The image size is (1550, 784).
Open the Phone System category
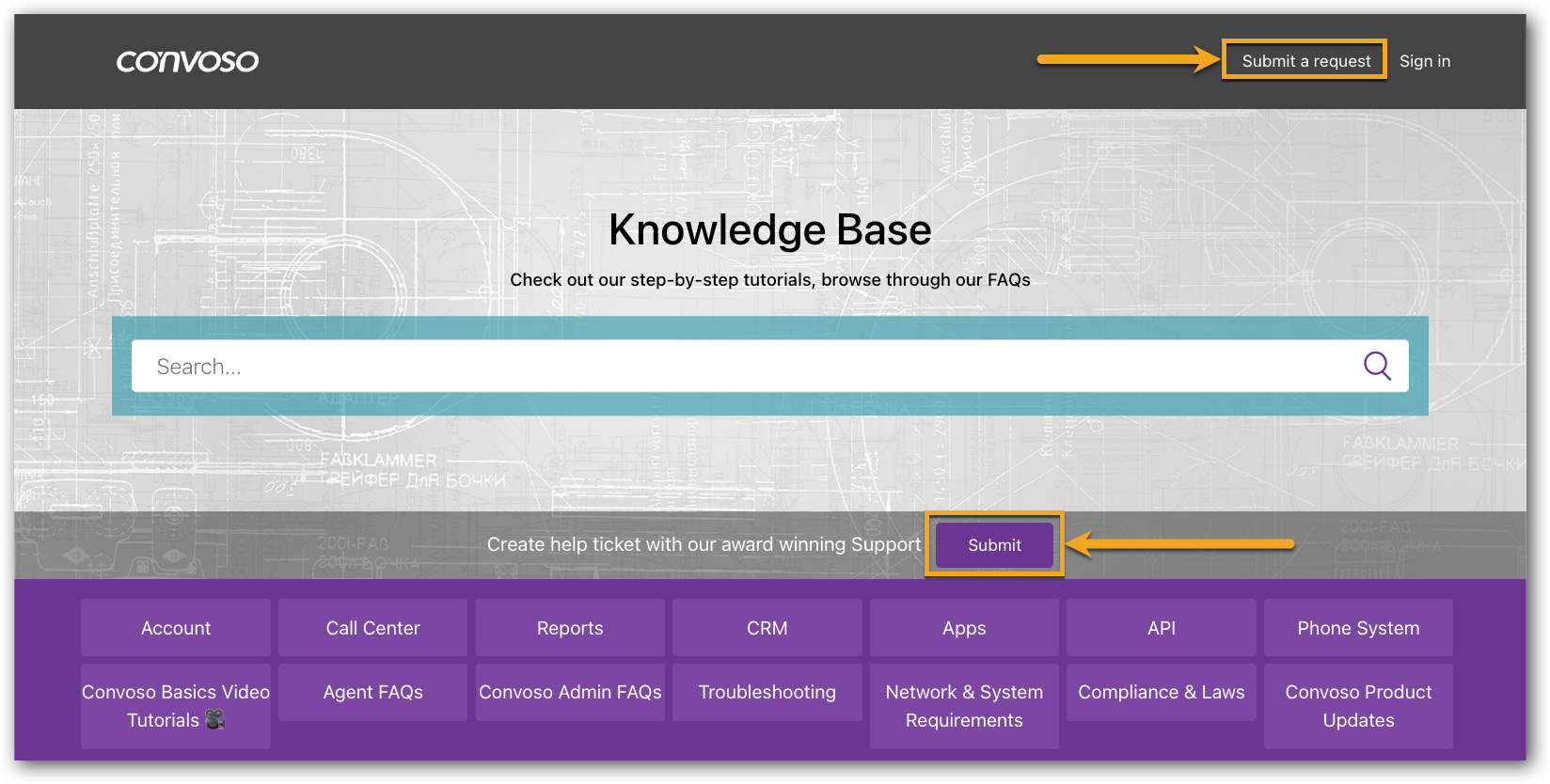[x=1358, y=628]
